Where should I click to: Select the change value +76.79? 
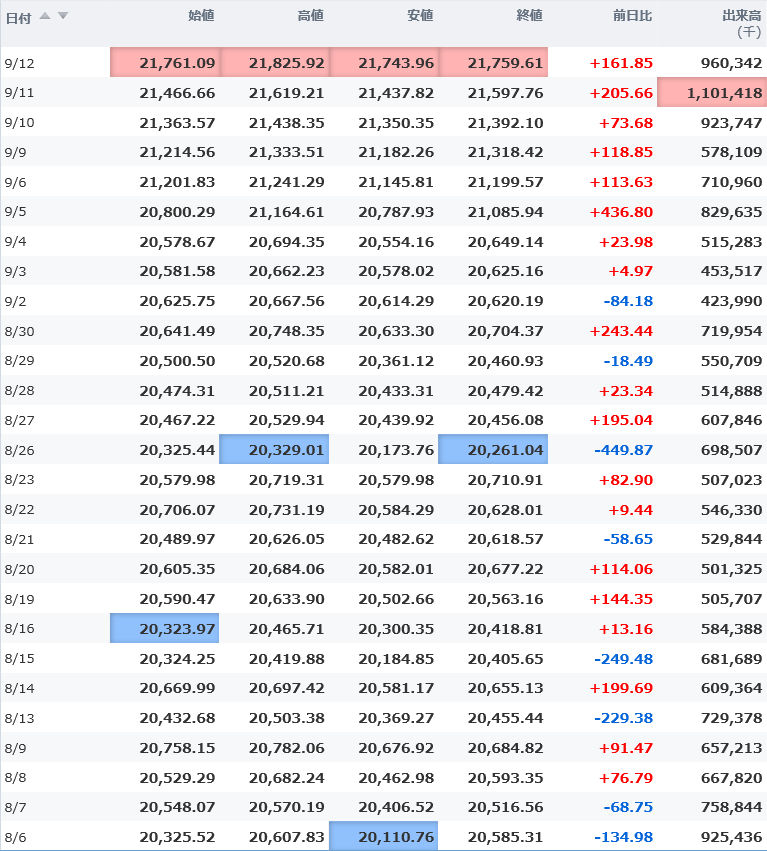pyautogui.click(x=626, y=778)
